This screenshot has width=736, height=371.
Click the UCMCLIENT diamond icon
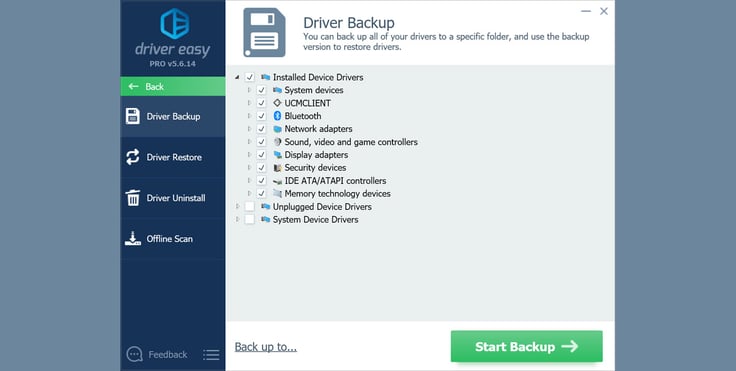(x=277, y=103)
